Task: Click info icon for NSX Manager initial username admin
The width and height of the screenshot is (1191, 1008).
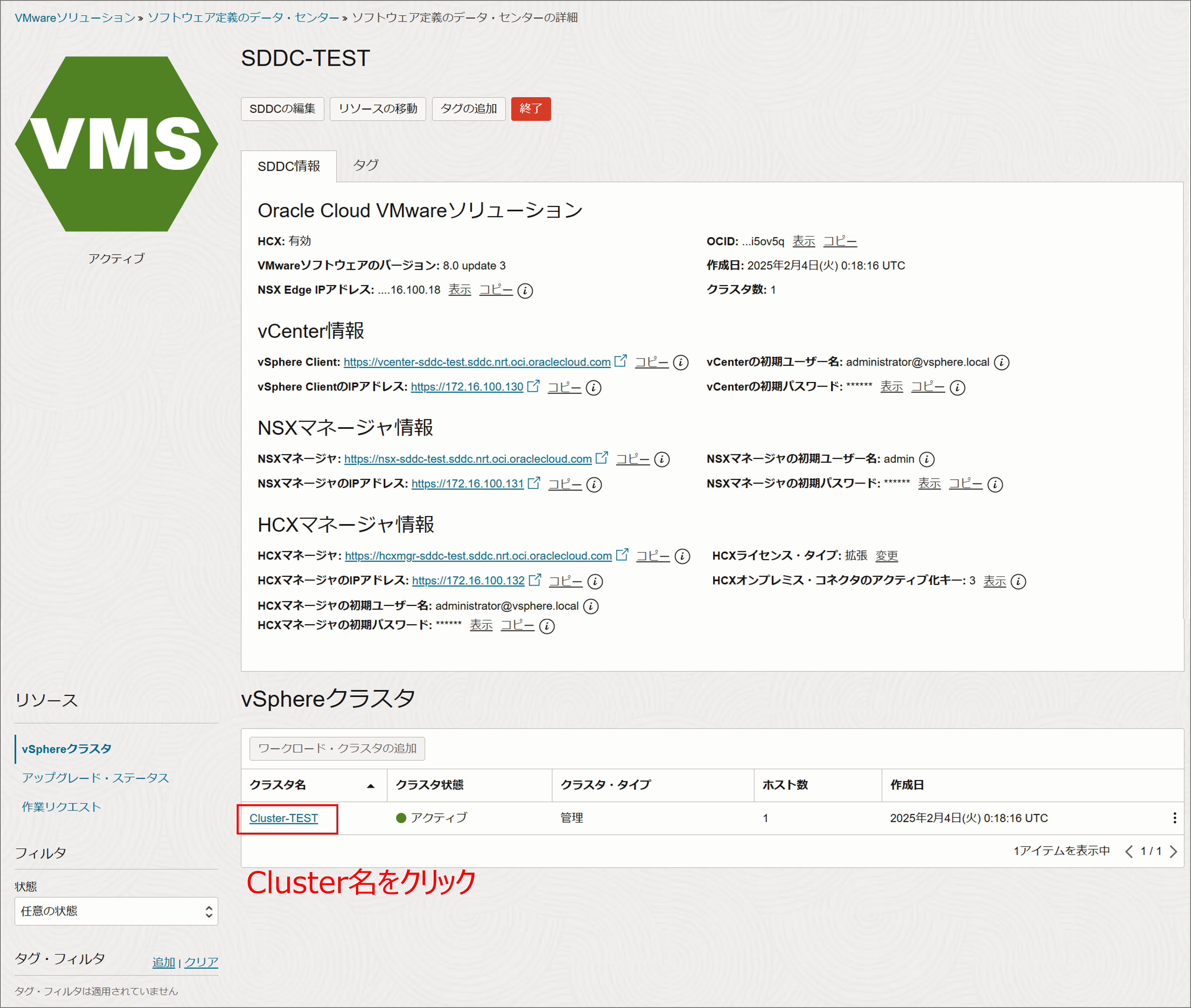Action: click(x=927, y=459)
